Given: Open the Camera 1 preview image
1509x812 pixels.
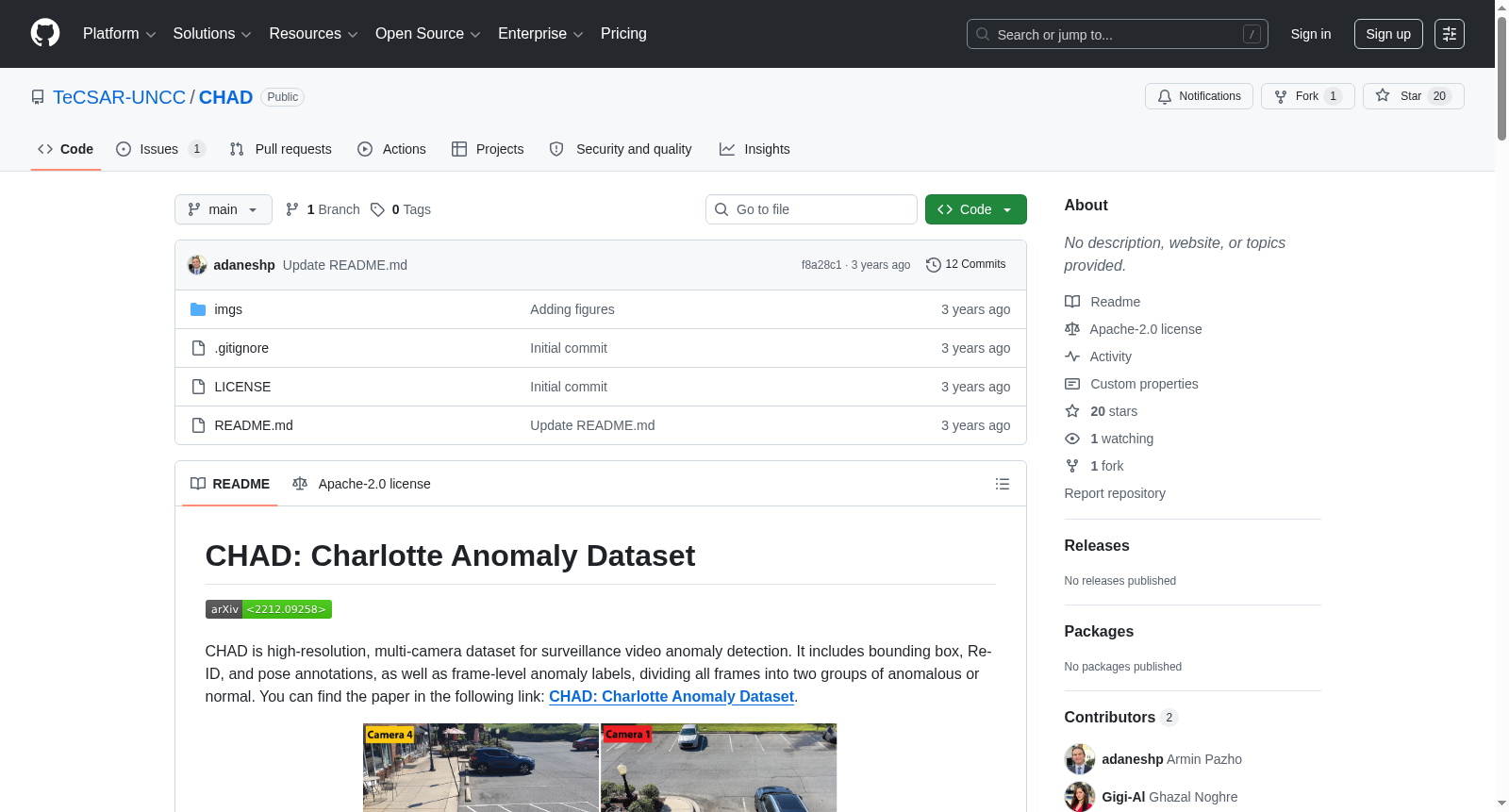Looking at the screenshot, I should pos(719,768).
